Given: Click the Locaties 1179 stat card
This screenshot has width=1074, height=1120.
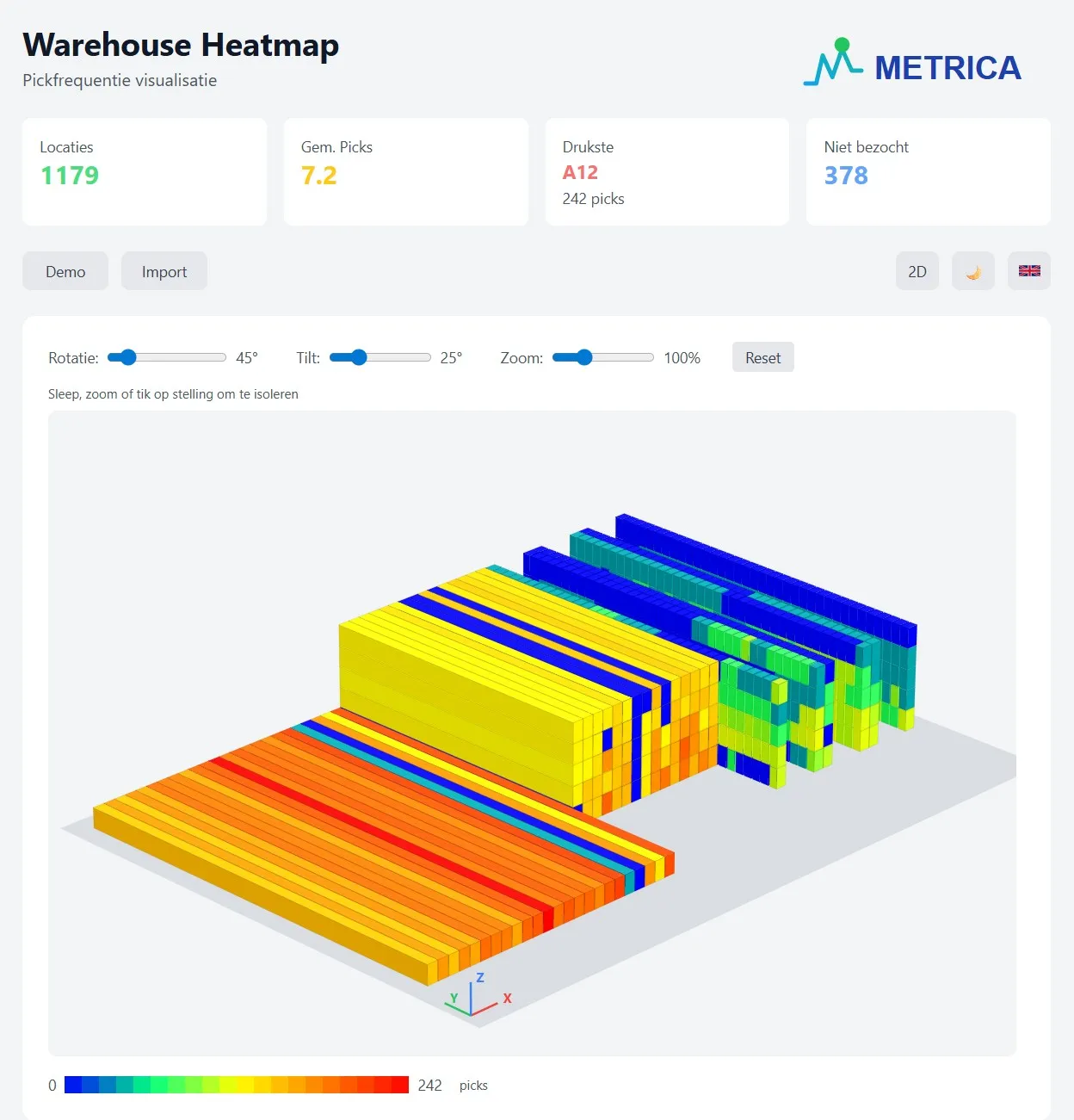Looking at the screenshot, I should click(145, 172).
